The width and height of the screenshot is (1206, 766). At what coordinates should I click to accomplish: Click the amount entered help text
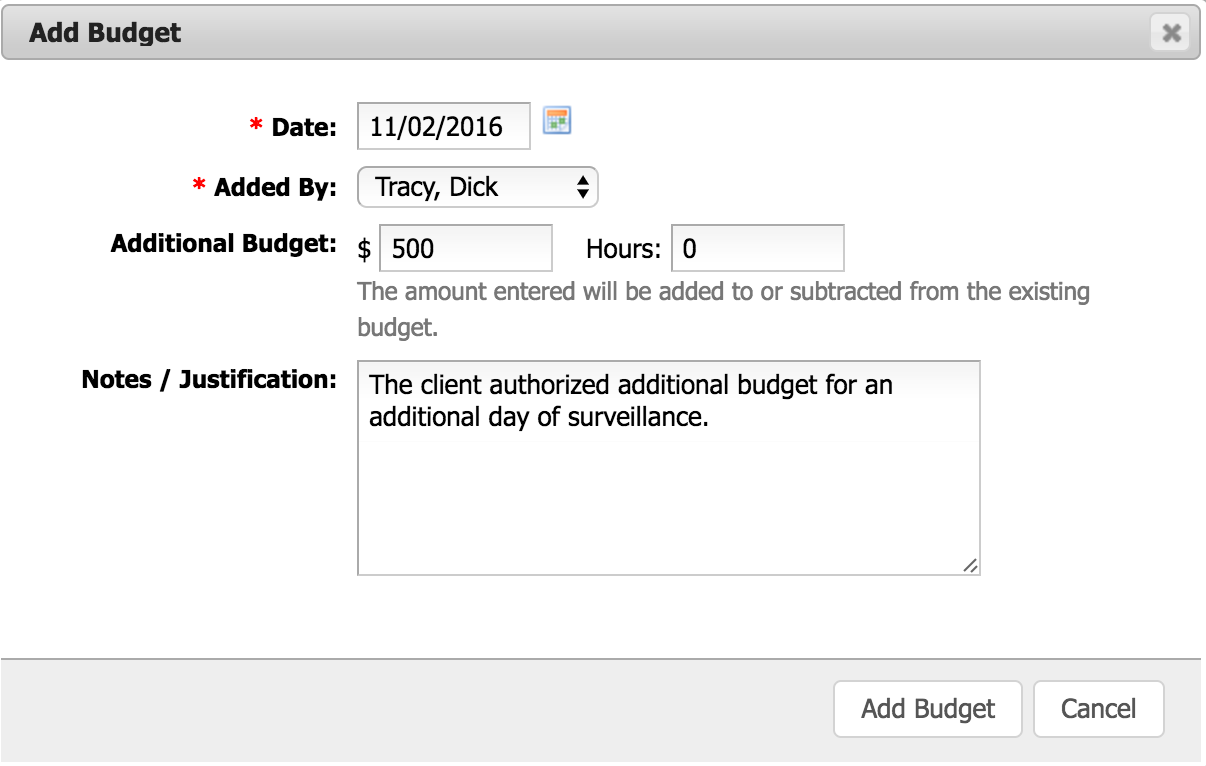click(x=724, y=310)
